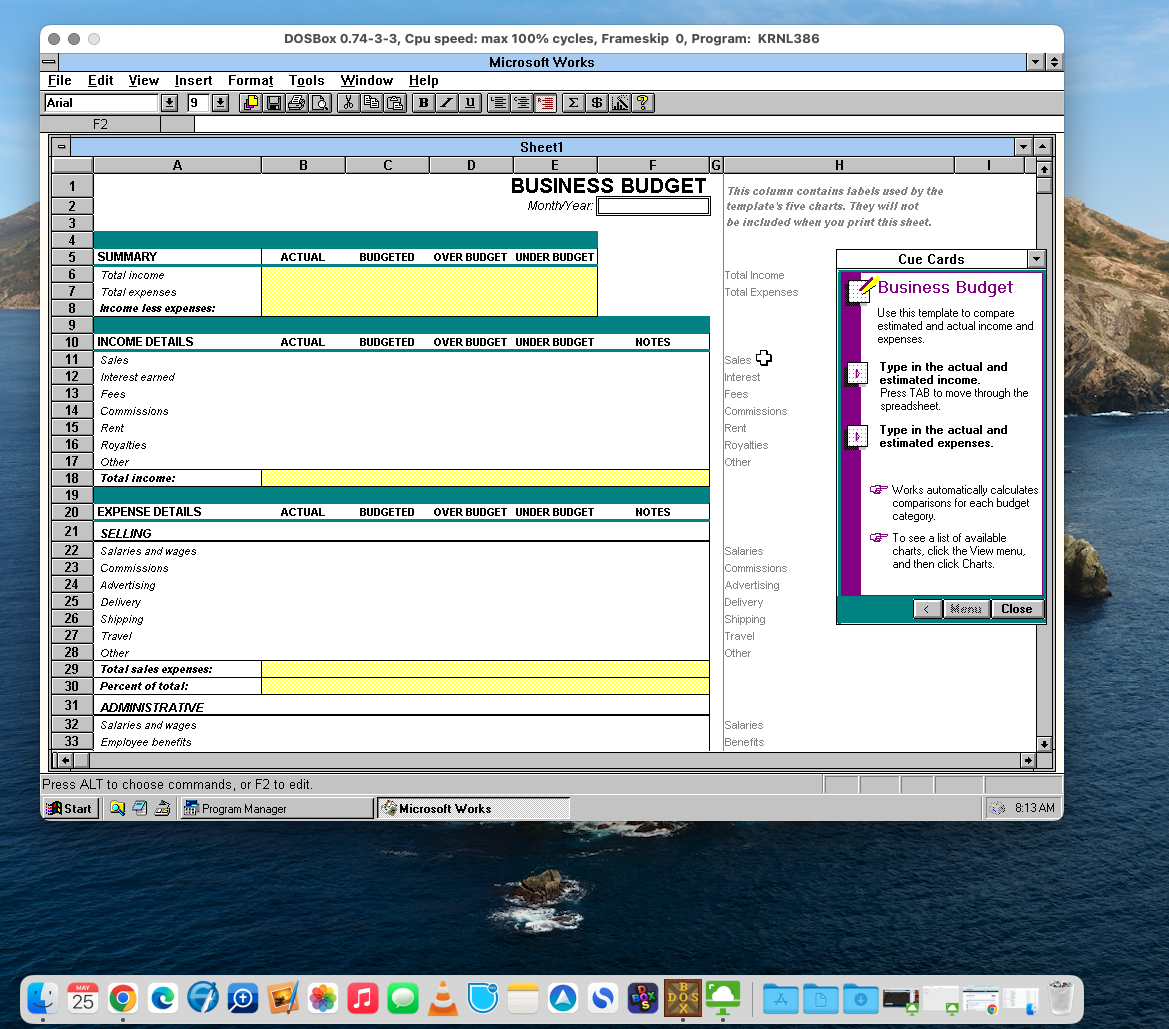This screenshot has height=1029, width=1169.
Task: Click the Print toolbar icon
Action: click(297, 103)
